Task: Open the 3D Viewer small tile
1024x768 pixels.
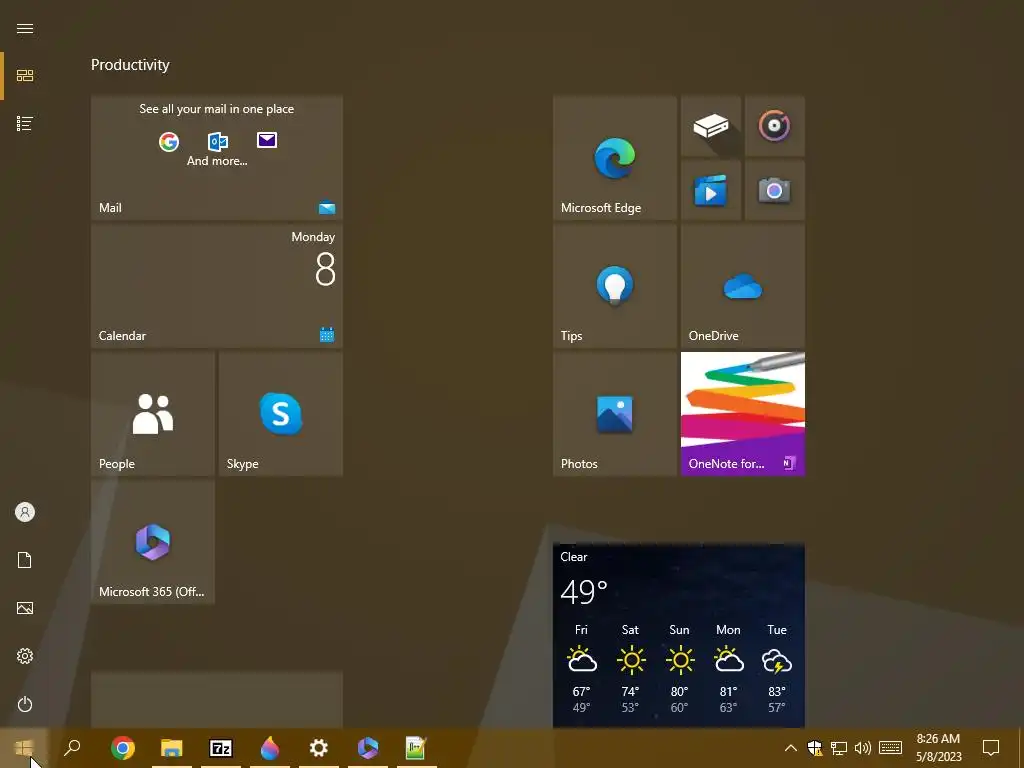Action: pos(711,125)
